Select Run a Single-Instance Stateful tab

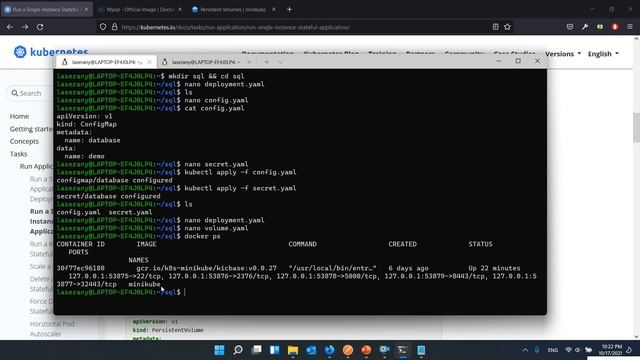click(47, 9)
